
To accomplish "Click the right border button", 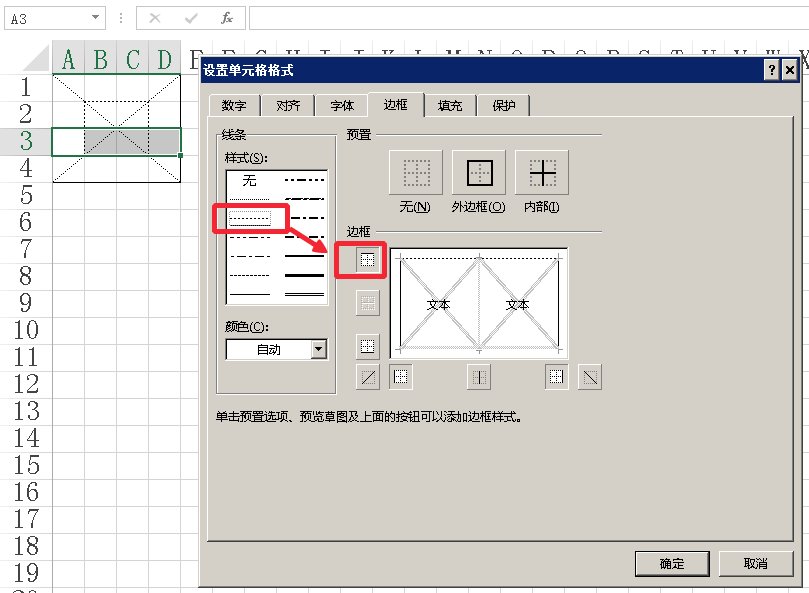I will coord(556,377).
